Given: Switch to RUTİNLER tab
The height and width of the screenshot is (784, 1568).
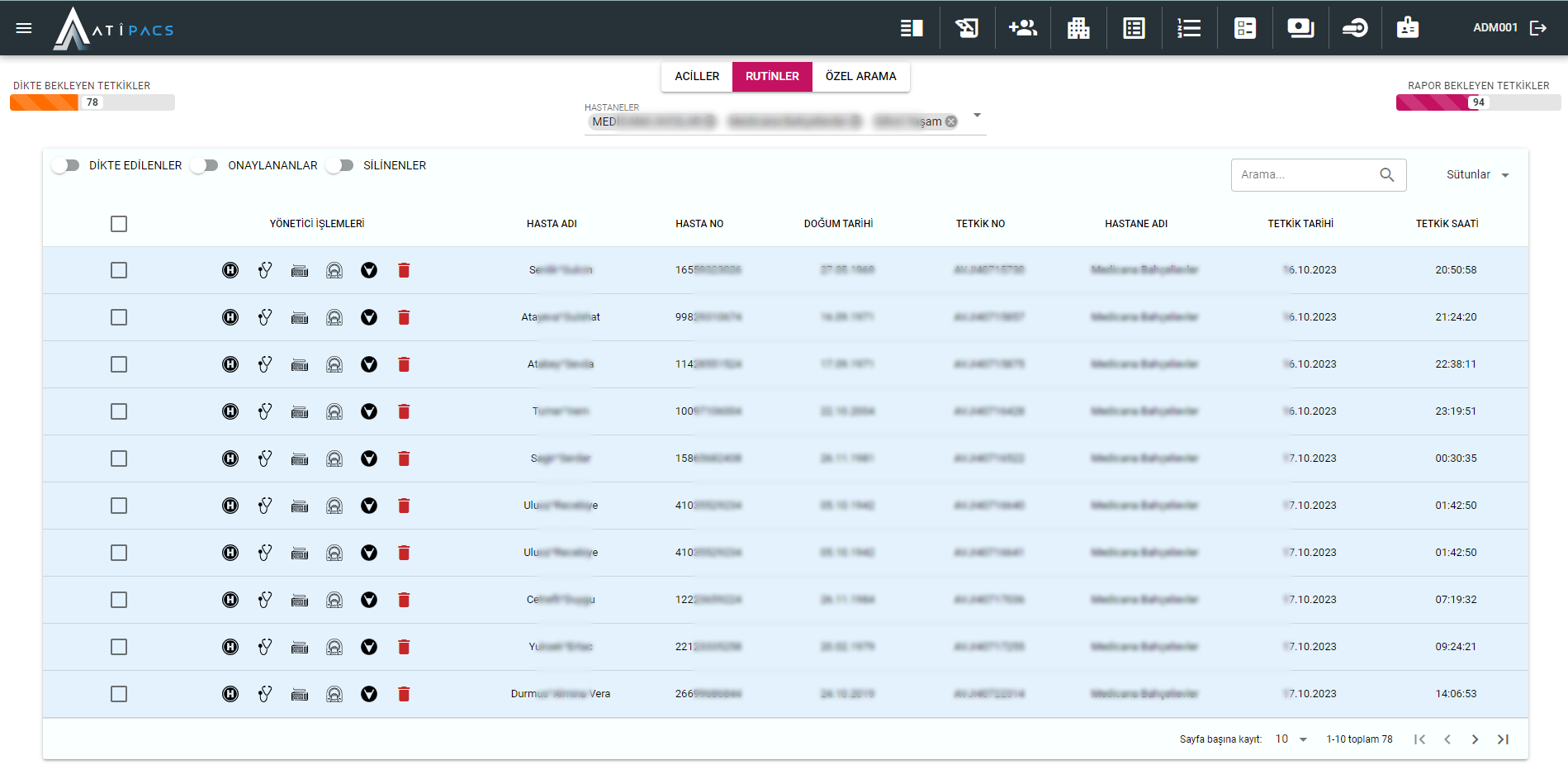Looking at the screenshot, I should click(x=772, y=76).
